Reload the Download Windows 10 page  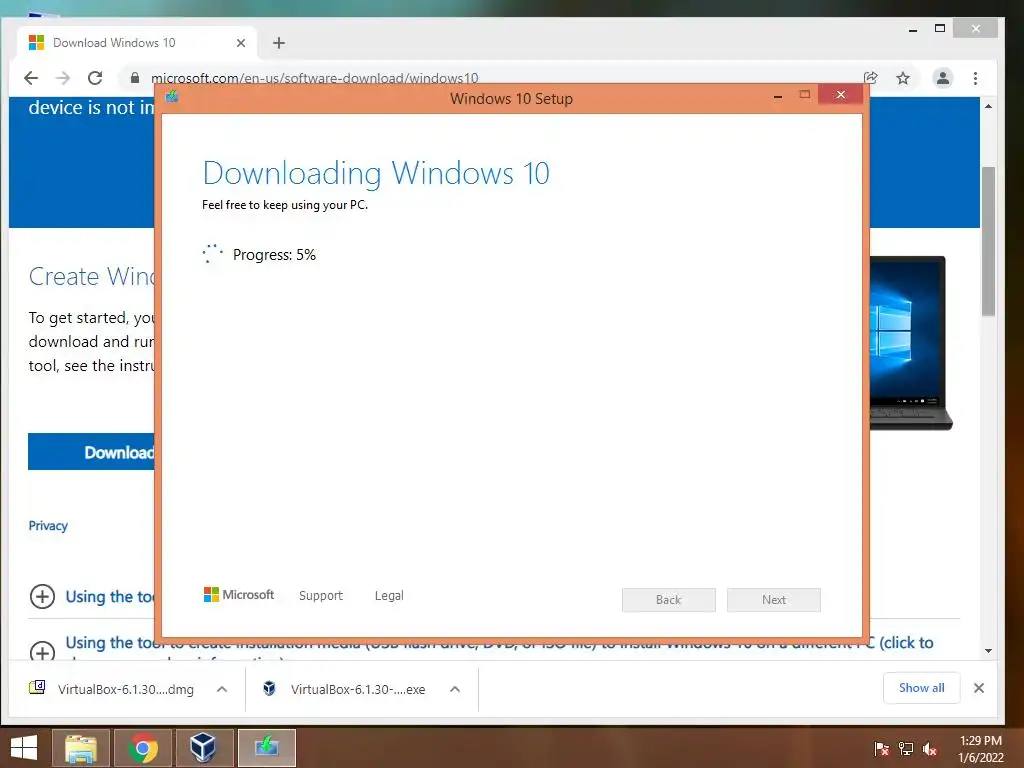click(x=95, y=78)
